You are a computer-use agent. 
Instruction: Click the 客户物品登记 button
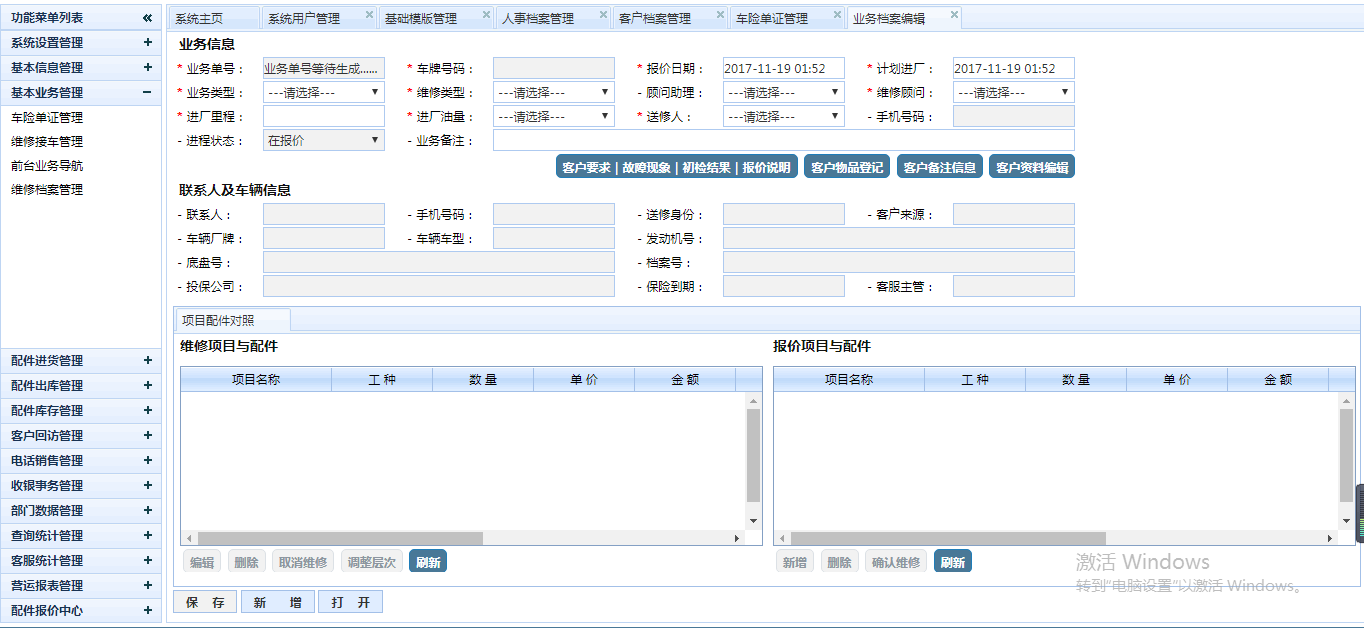(x=847, y=167)
